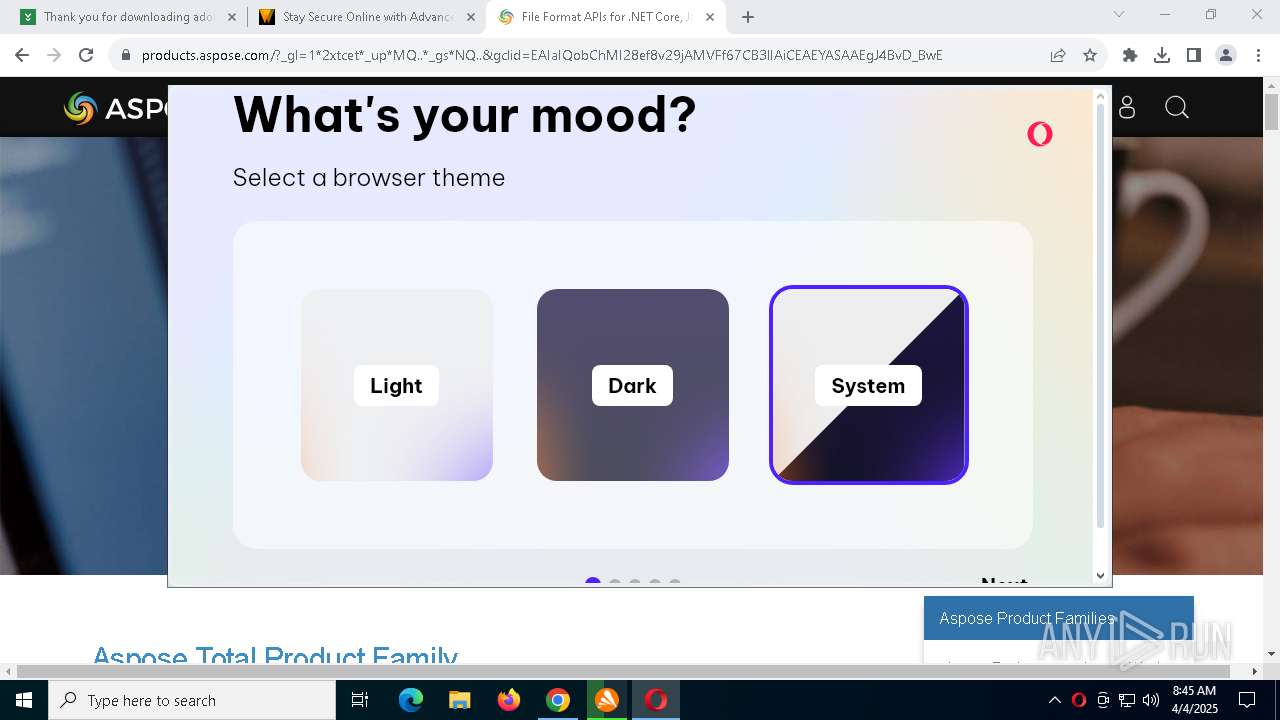The height and width of the screenshot is (720, 1280).
Task: Focus the address bar URL
Action: point(542,55)
